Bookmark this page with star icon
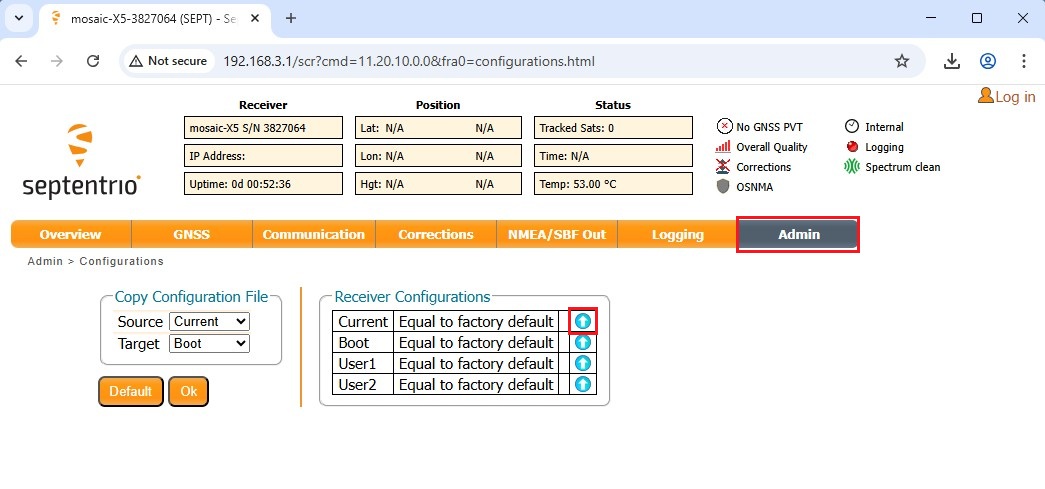Viewport: 1045px width, 489px height. pyautogui.click(x=901, y=61)
